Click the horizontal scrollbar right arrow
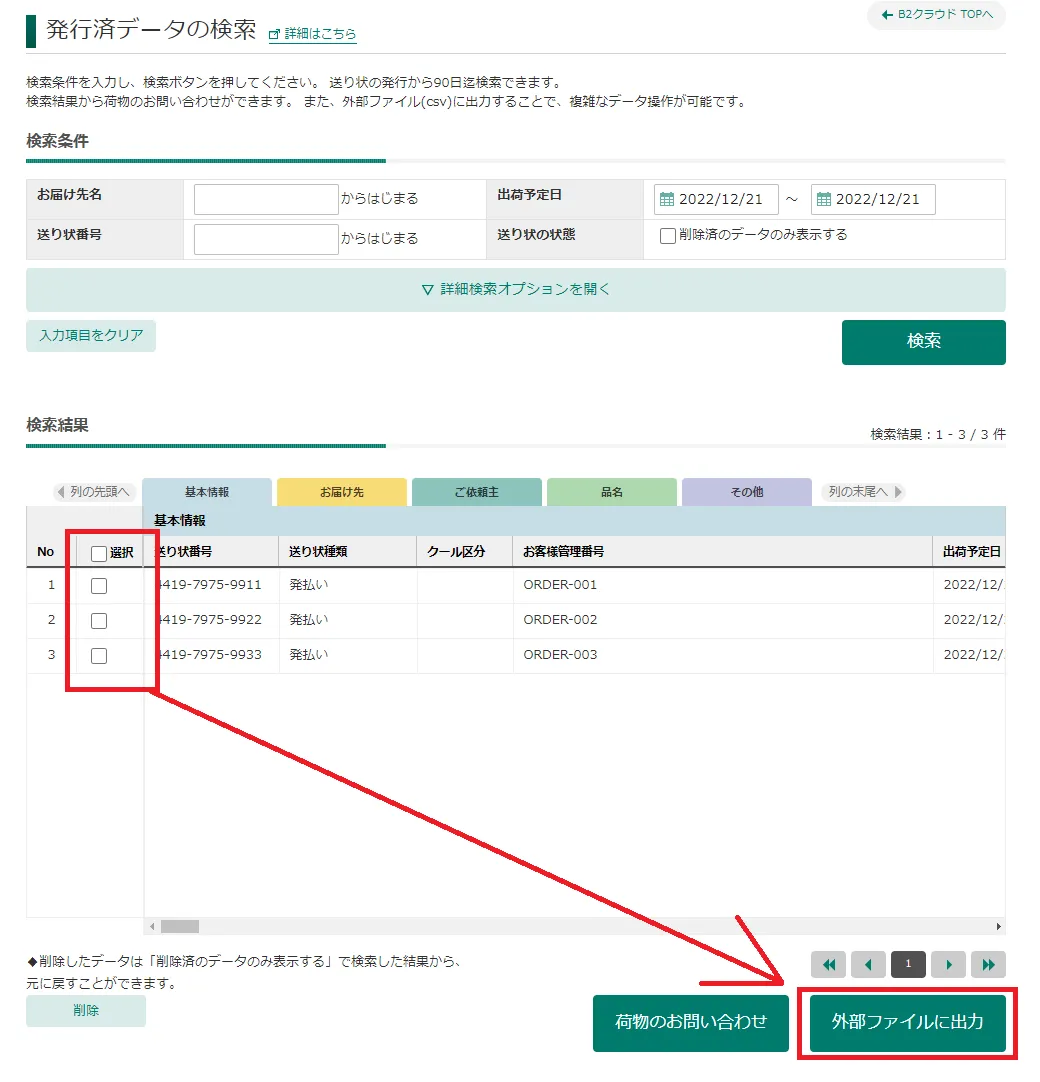This screenshot has width=1040, height=1082. click(x=998, y=926)
